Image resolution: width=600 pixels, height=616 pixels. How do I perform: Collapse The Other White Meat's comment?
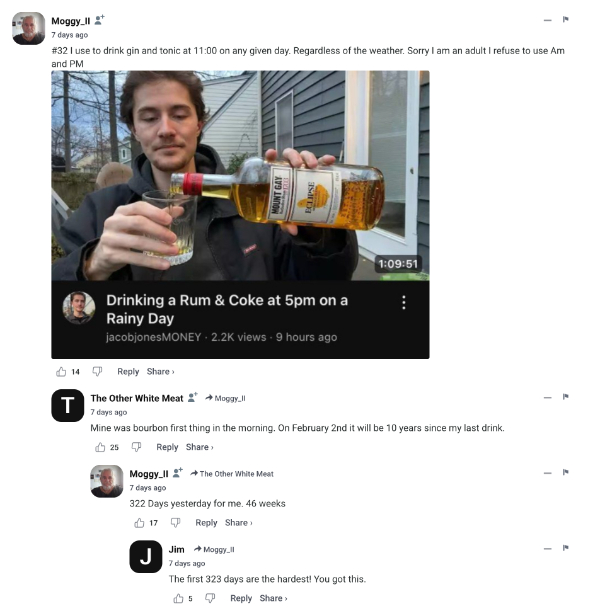click(x=547, y=398)
